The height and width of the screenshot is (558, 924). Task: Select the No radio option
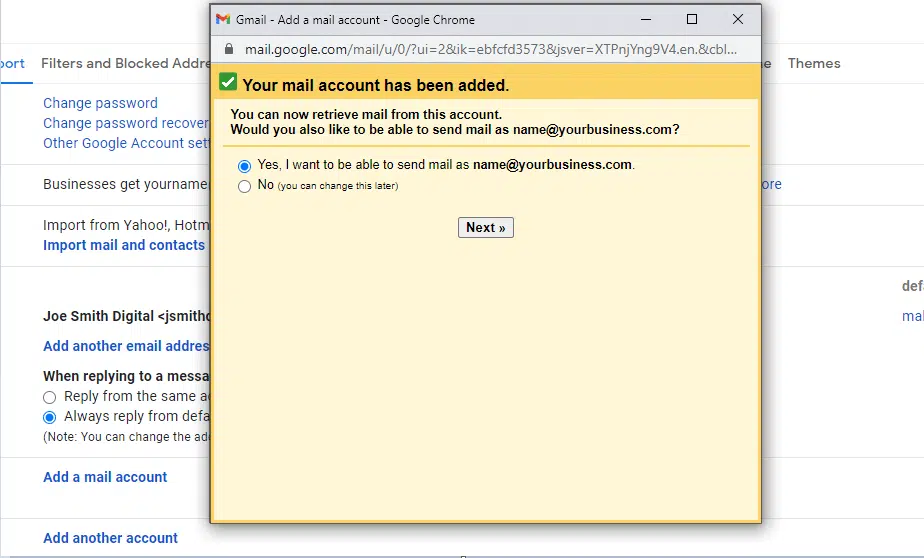[x=245, y=186]
